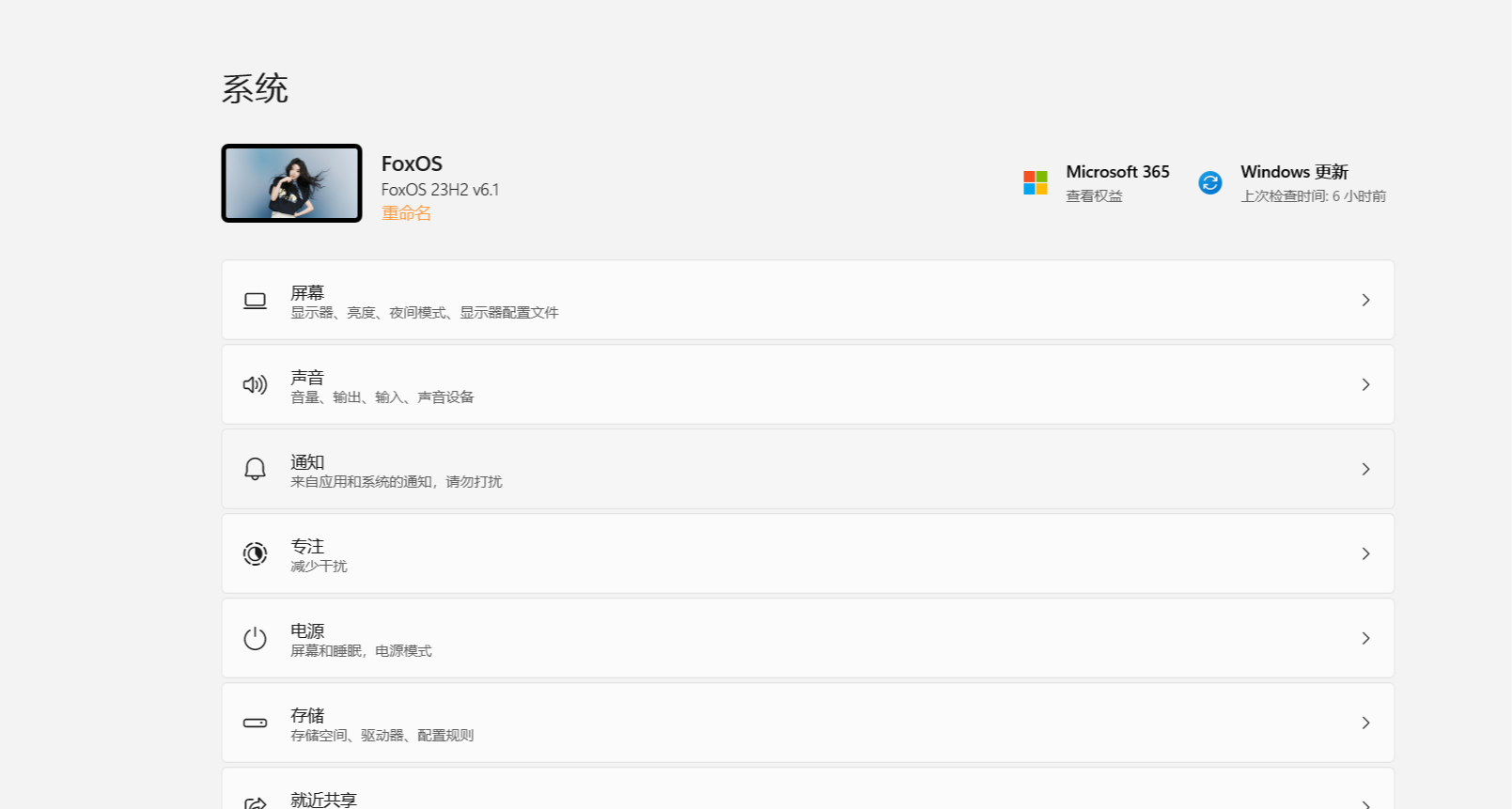Click the FoxOS device name

(x=412, y=163)
